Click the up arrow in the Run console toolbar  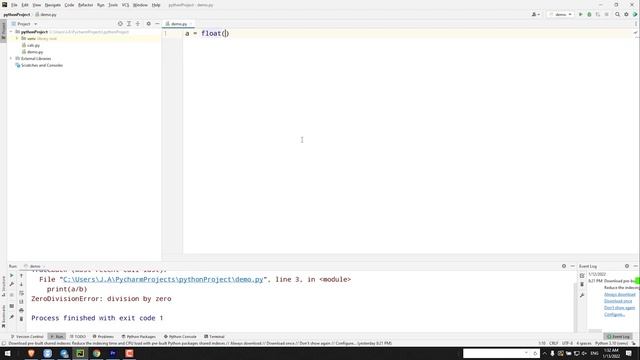point(22,276)
